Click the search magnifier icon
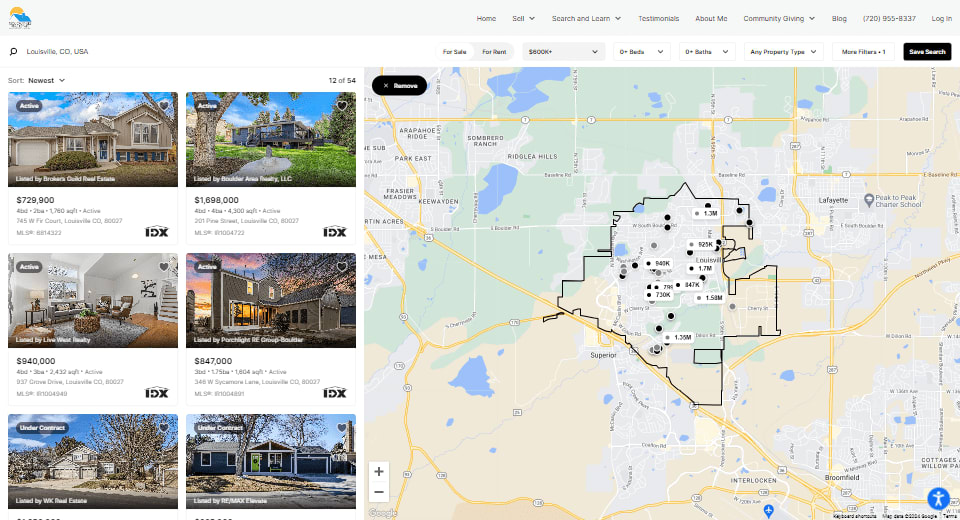This screenshot has height=520, width=960. coord(13,51)
